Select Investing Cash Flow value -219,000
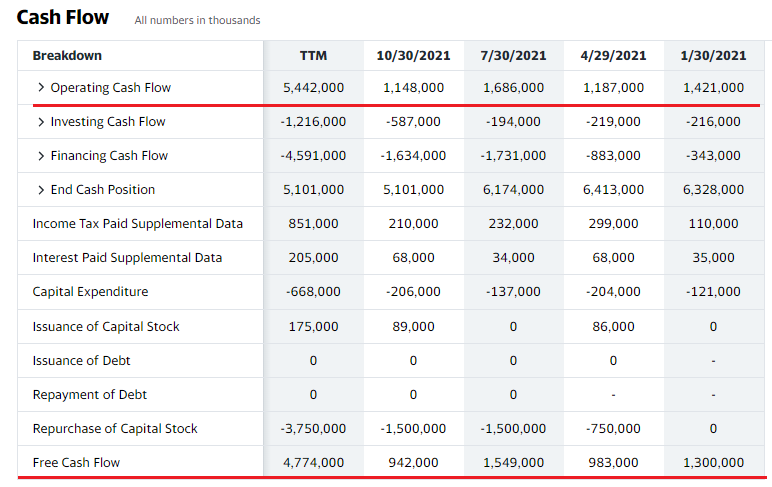Viewport: 772px width, 487px height. [613, 122]
